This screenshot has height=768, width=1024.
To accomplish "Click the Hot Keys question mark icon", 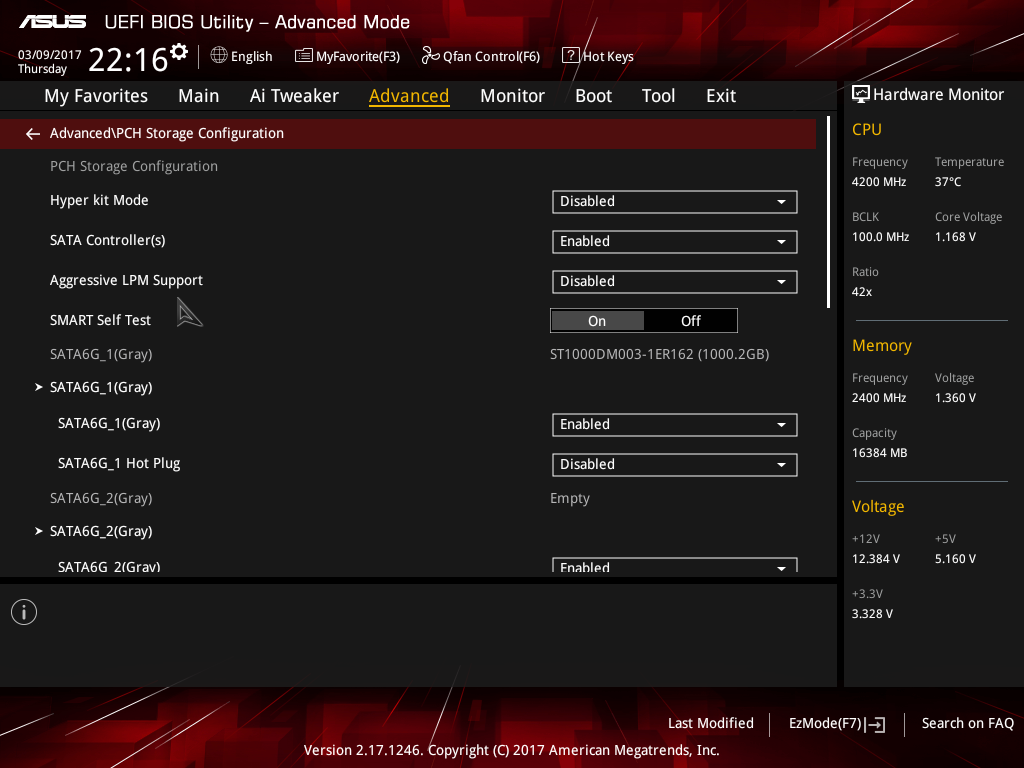I will coord(570,56).
